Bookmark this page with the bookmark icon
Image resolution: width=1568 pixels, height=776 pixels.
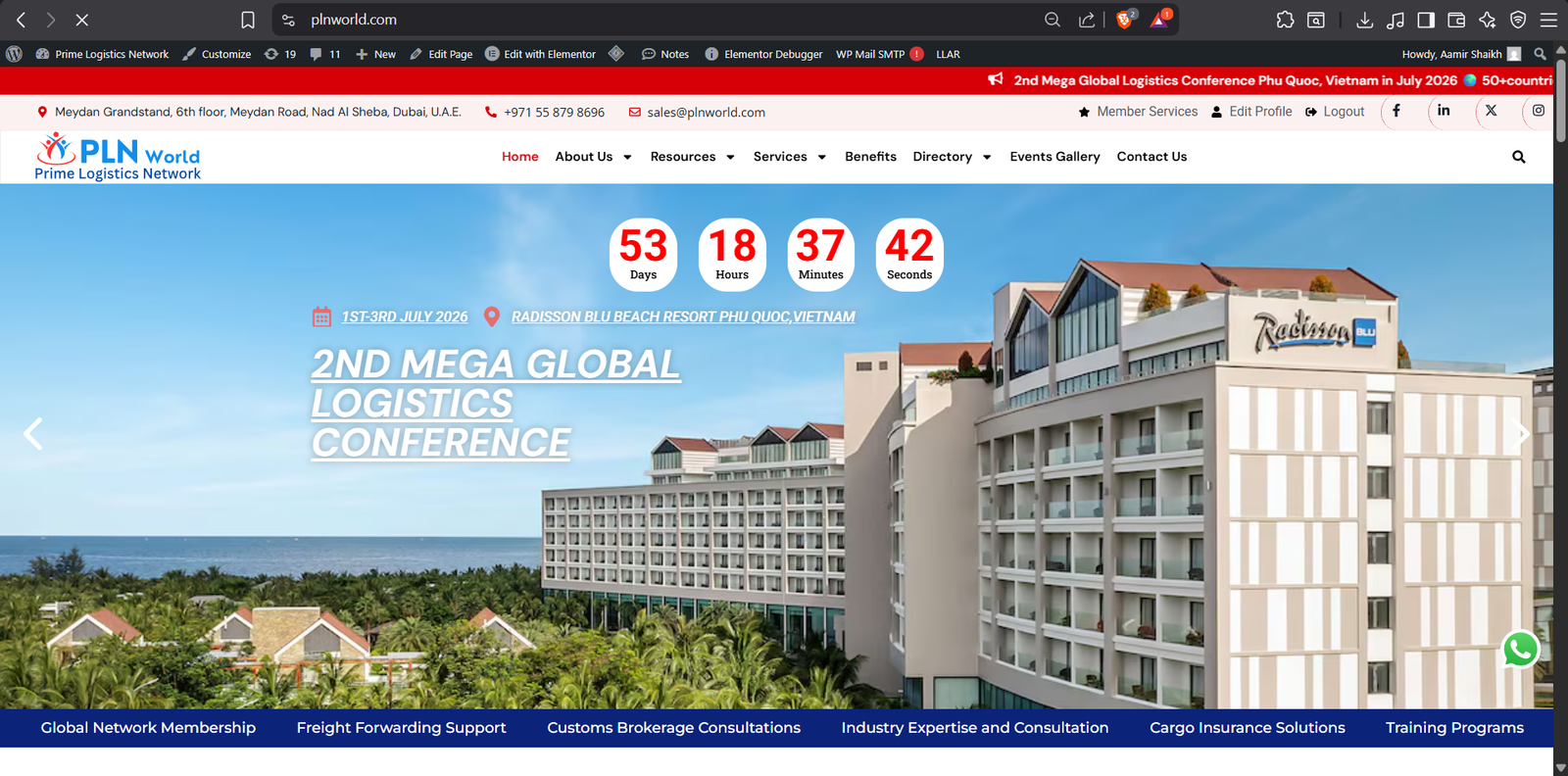click(x=248, y=20)
